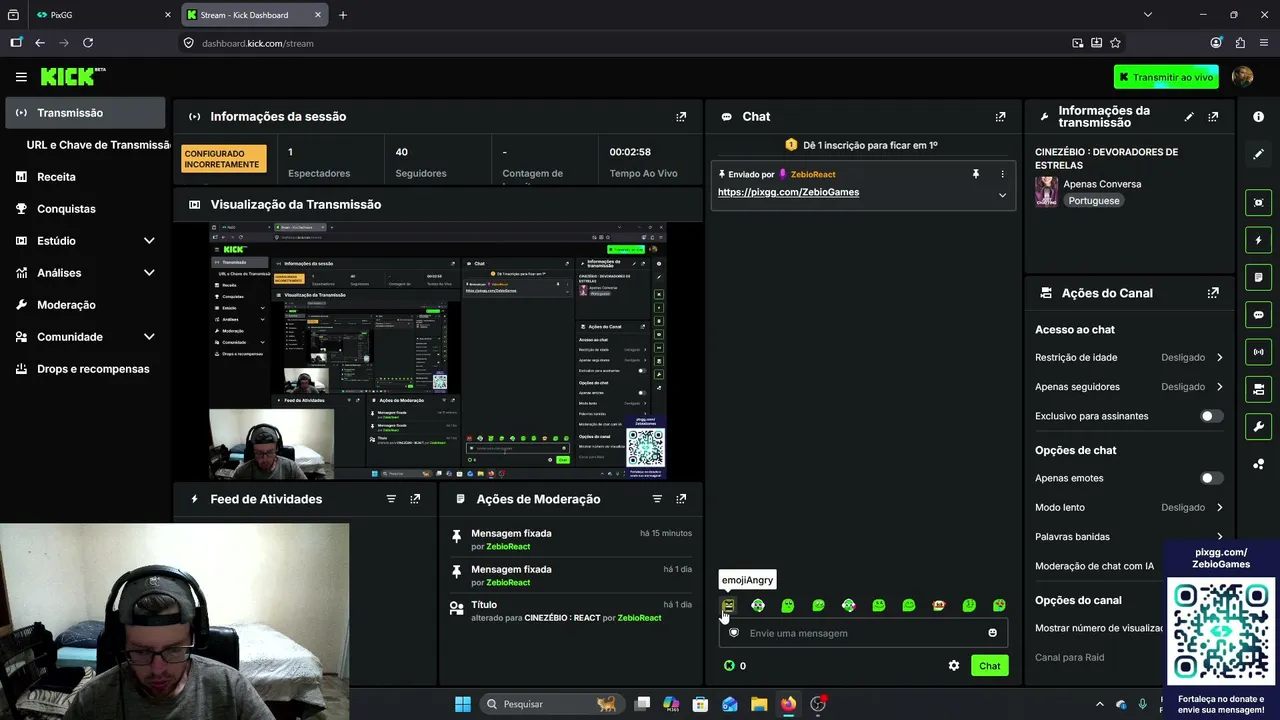The width and height of the screenshot is (1280, 720).
Task: Click the shield identity icon in message box
Action: coord(734,633)
